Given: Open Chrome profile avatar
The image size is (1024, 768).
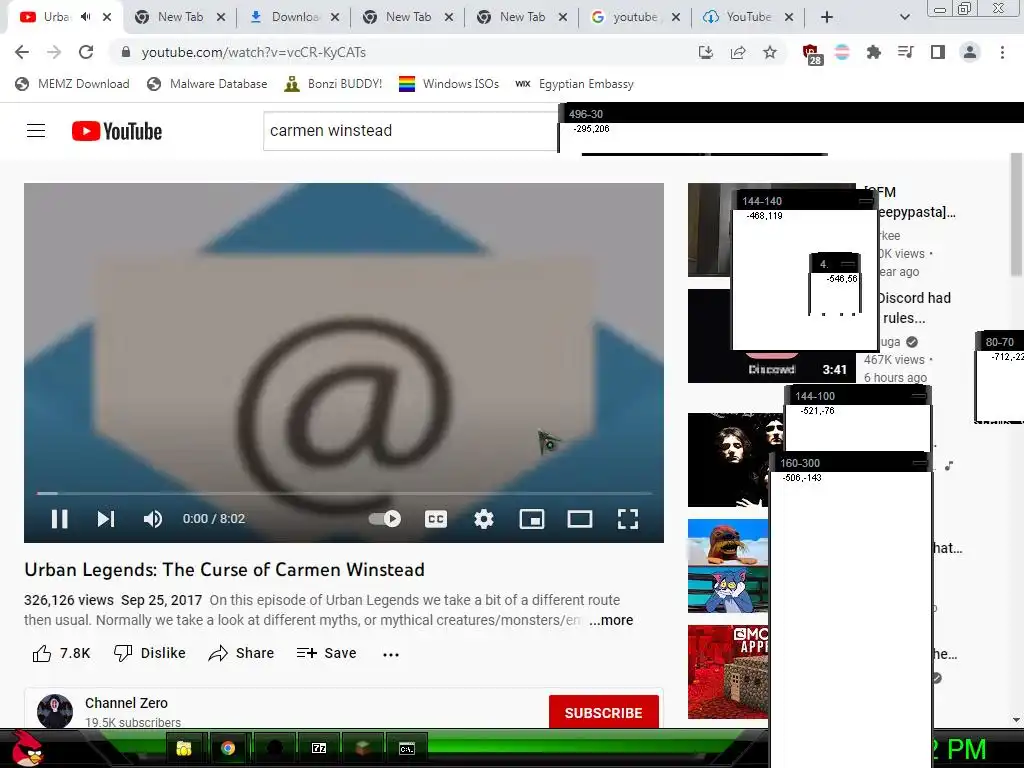Looking at the screenshot, I should (970, 52).
